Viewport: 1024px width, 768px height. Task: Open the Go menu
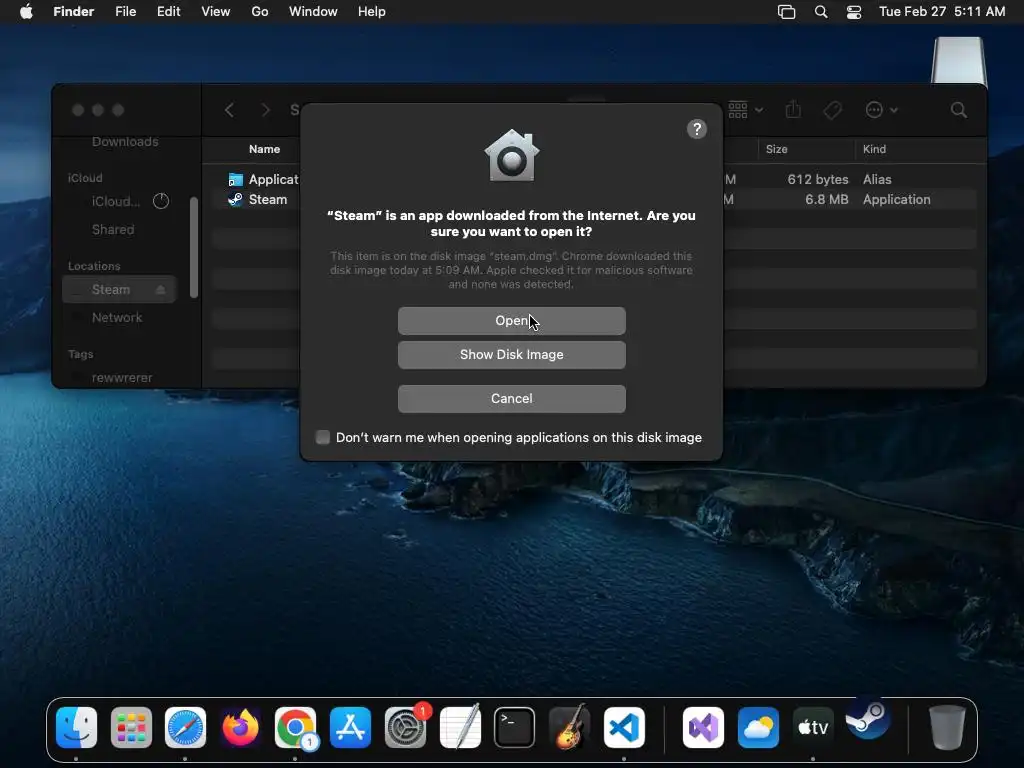pos(260,12)
